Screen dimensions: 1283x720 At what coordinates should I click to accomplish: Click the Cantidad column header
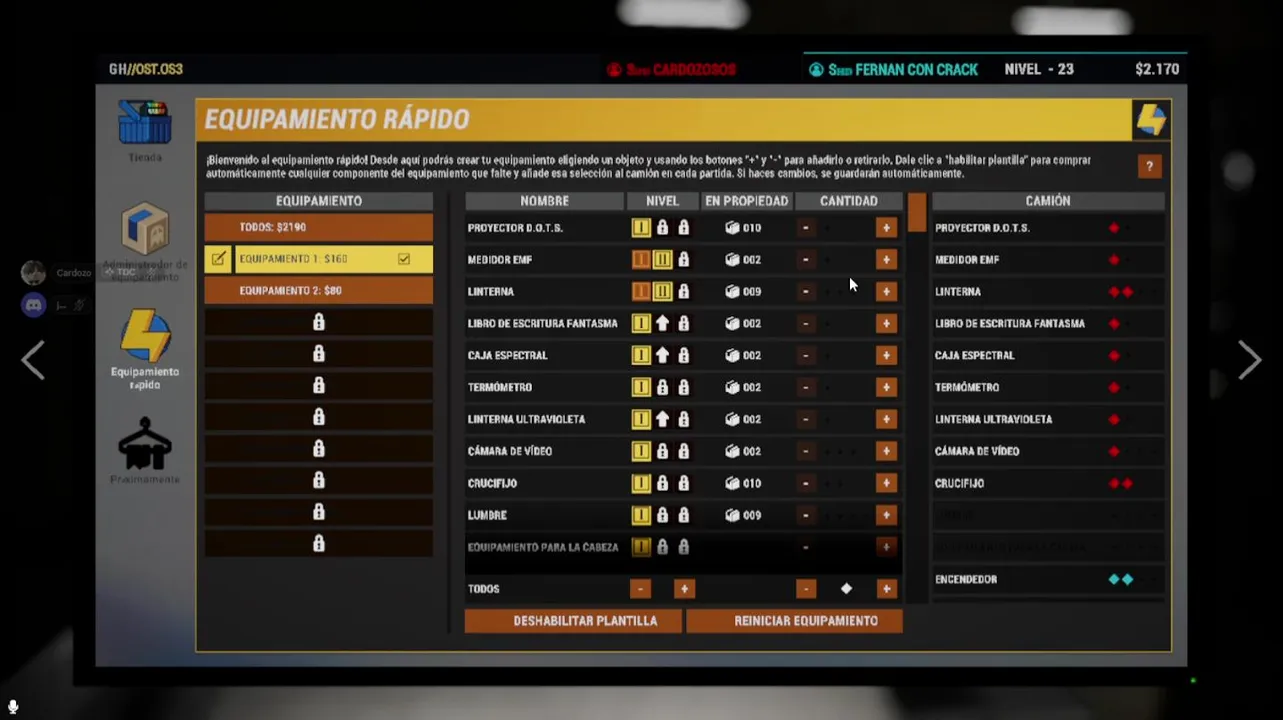849,201
